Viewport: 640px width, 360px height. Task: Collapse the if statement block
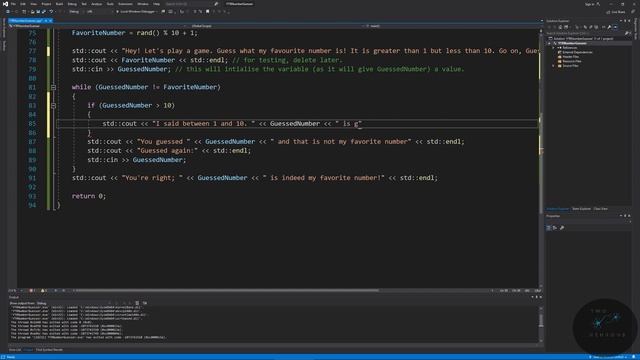coord(53,105)
